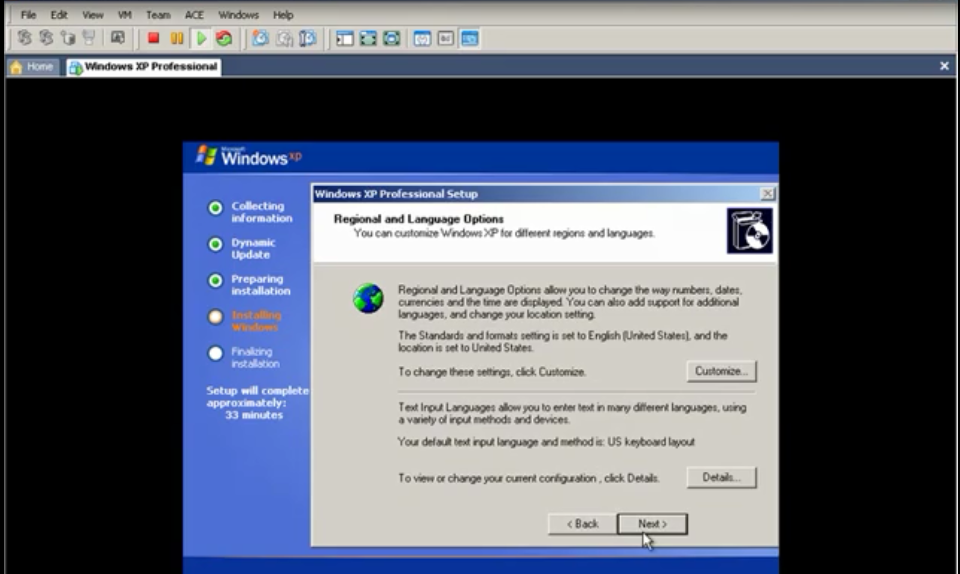Take a snapshot with the camera-clock icon

pos(261,39)
